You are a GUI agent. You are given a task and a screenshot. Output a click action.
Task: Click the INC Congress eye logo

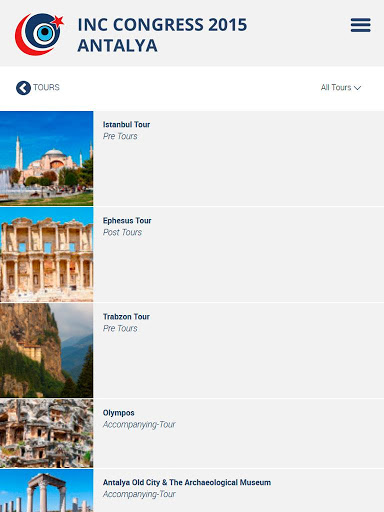39,34
